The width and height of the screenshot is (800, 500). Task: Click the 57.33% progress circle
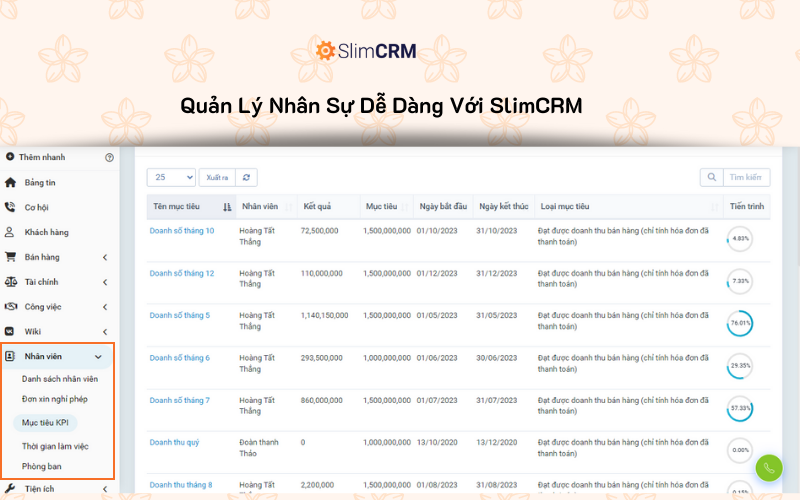coord(740,408)
